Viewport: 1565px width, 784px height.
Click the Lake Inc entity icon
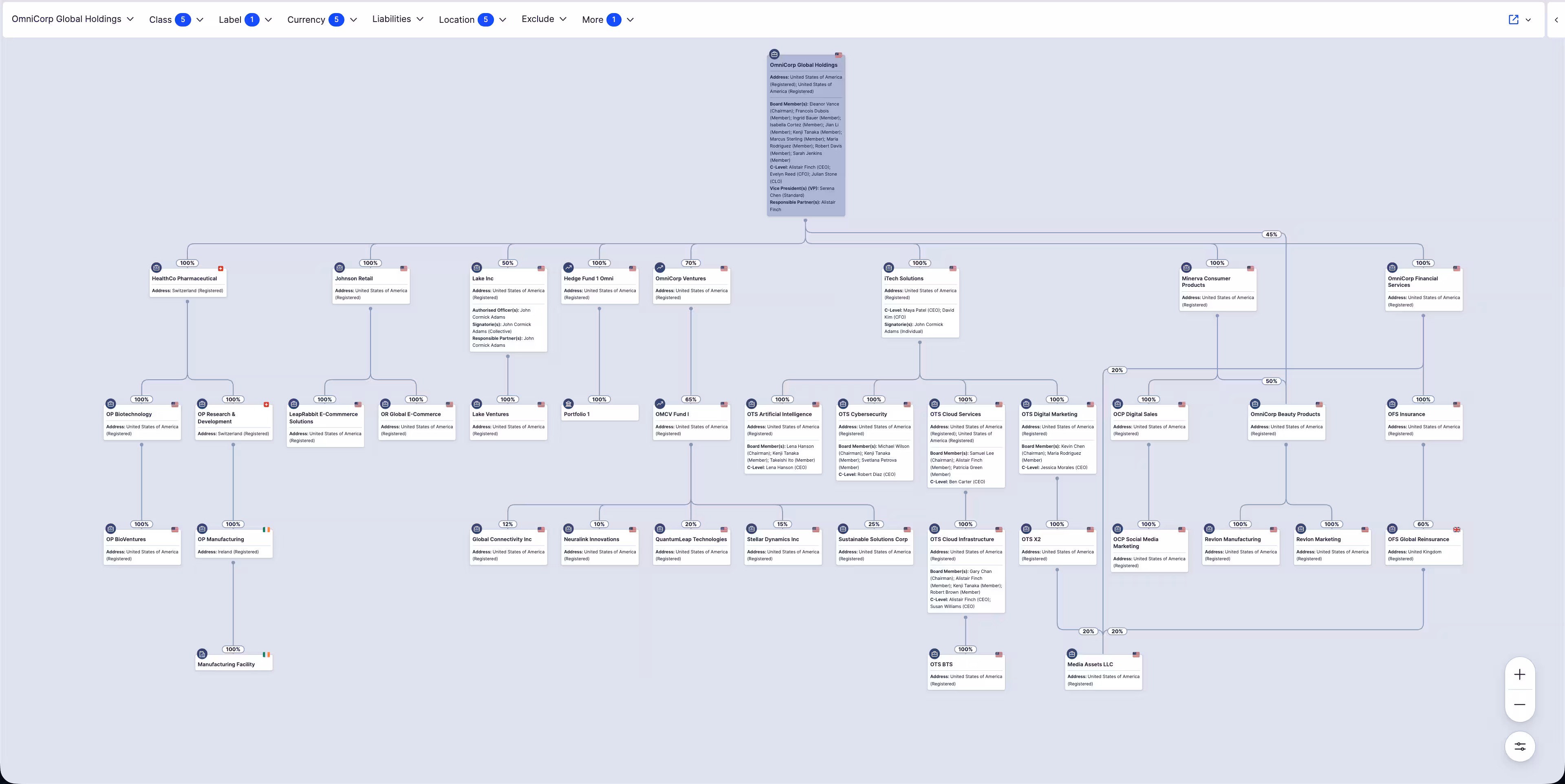pyautogui.click(x=477, y=268)
